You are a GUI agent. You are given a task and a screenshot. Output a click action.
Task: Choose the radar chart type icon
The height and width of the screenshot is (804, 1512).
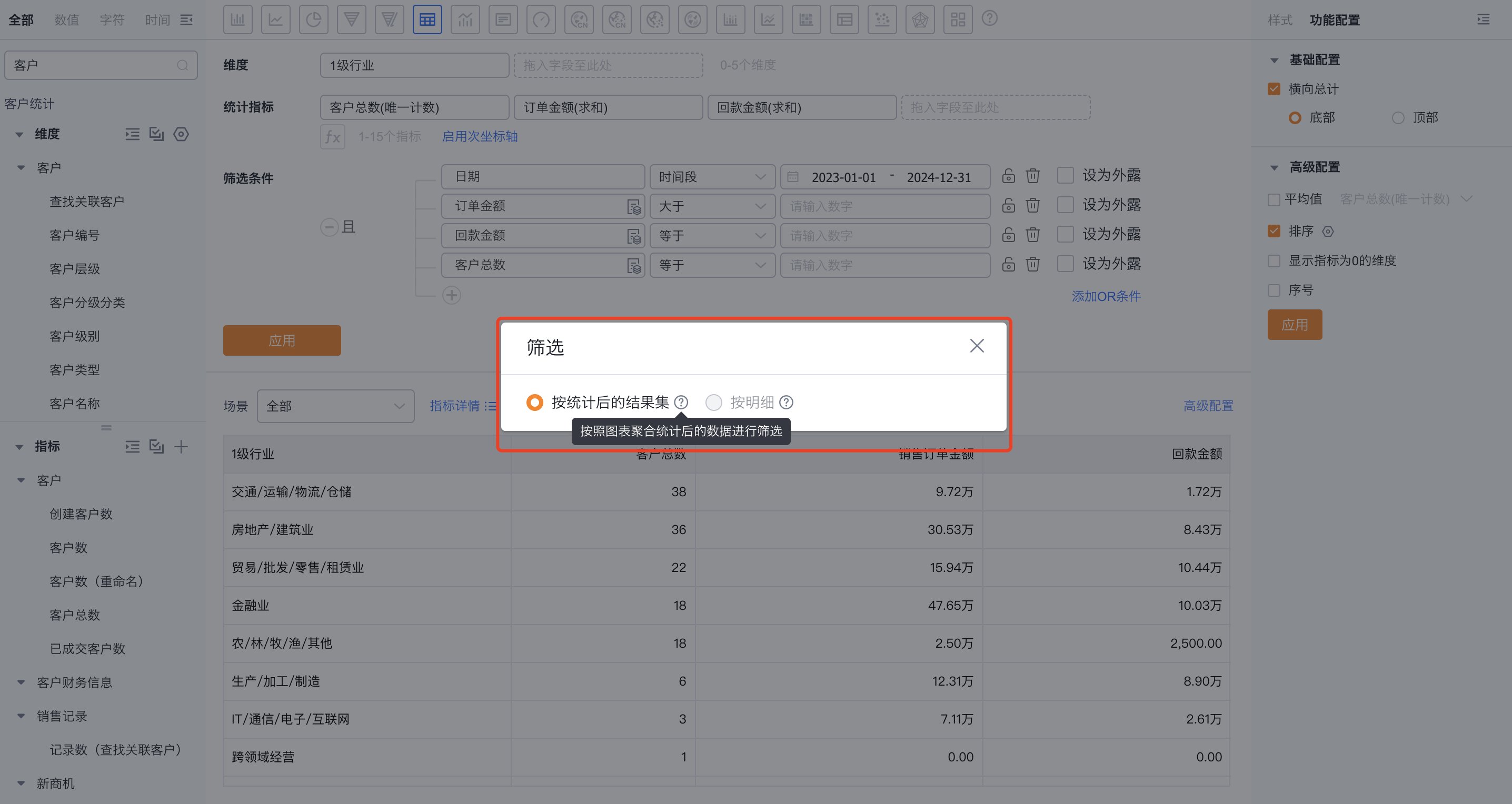click(920, 19)
